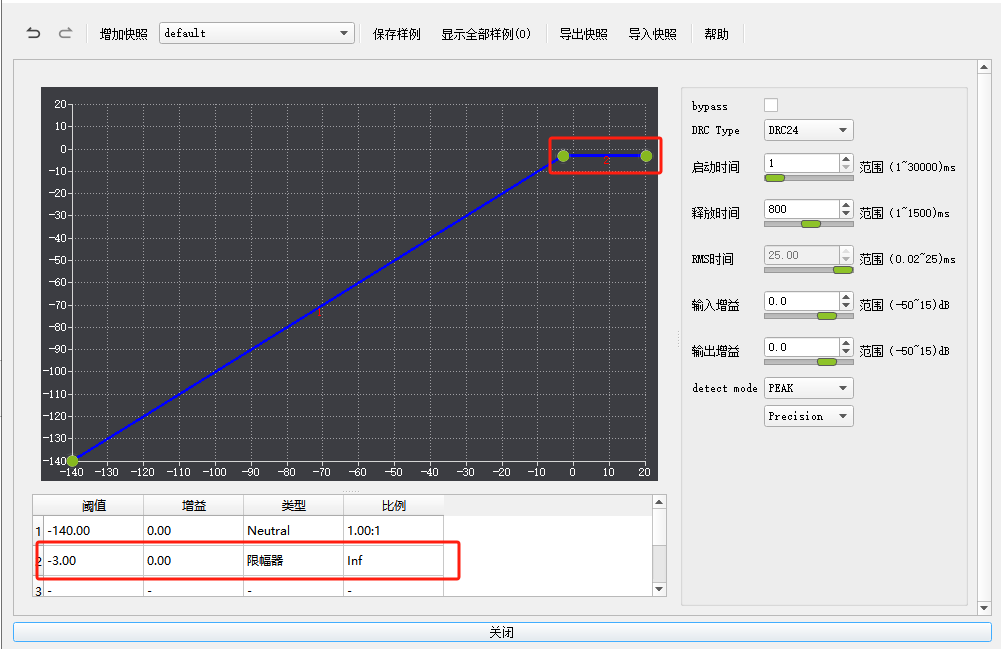Select the -3.00 threshold cell
This screenshot has width=1001, height=649.
coord(94,560)
